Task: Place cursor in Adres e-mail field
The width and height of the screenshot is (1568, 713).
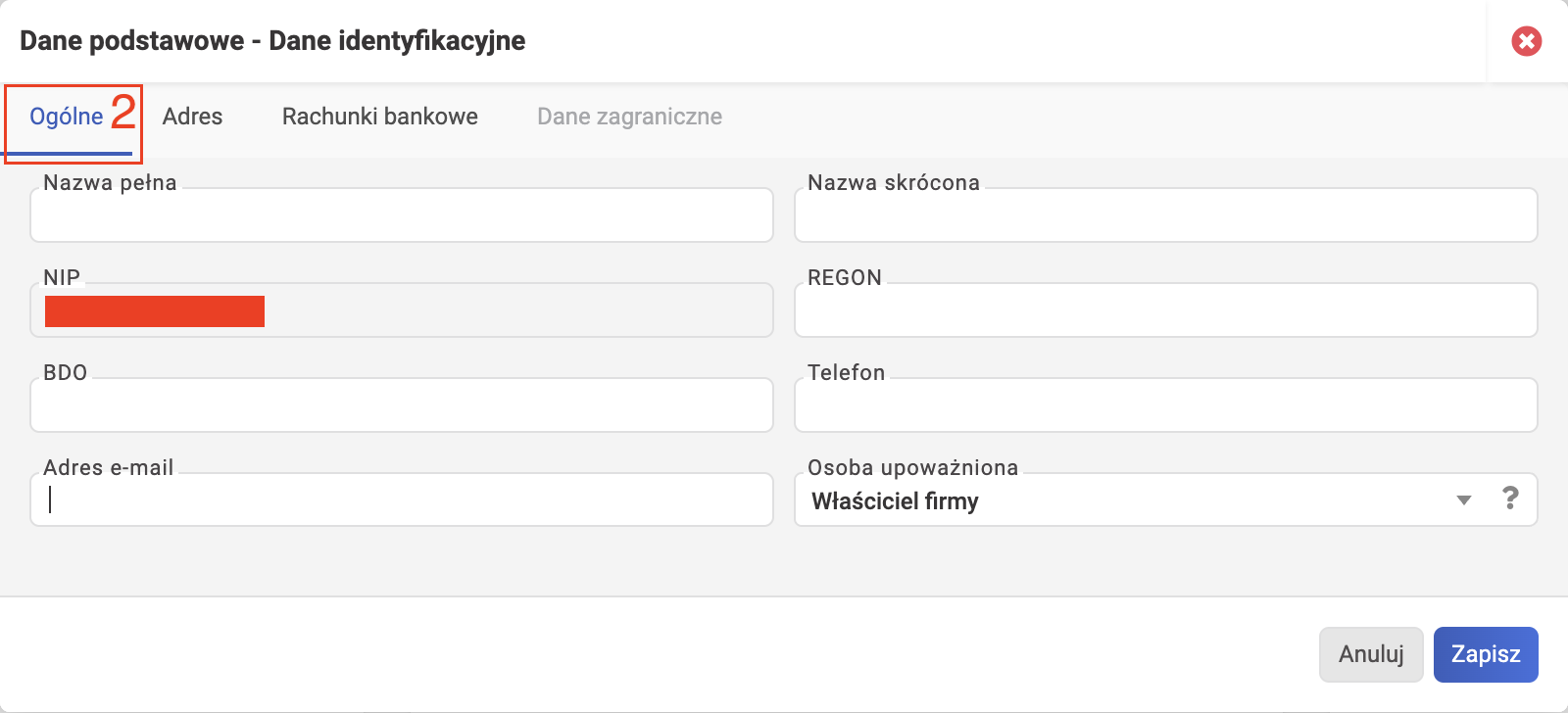Action: point(402,500)
